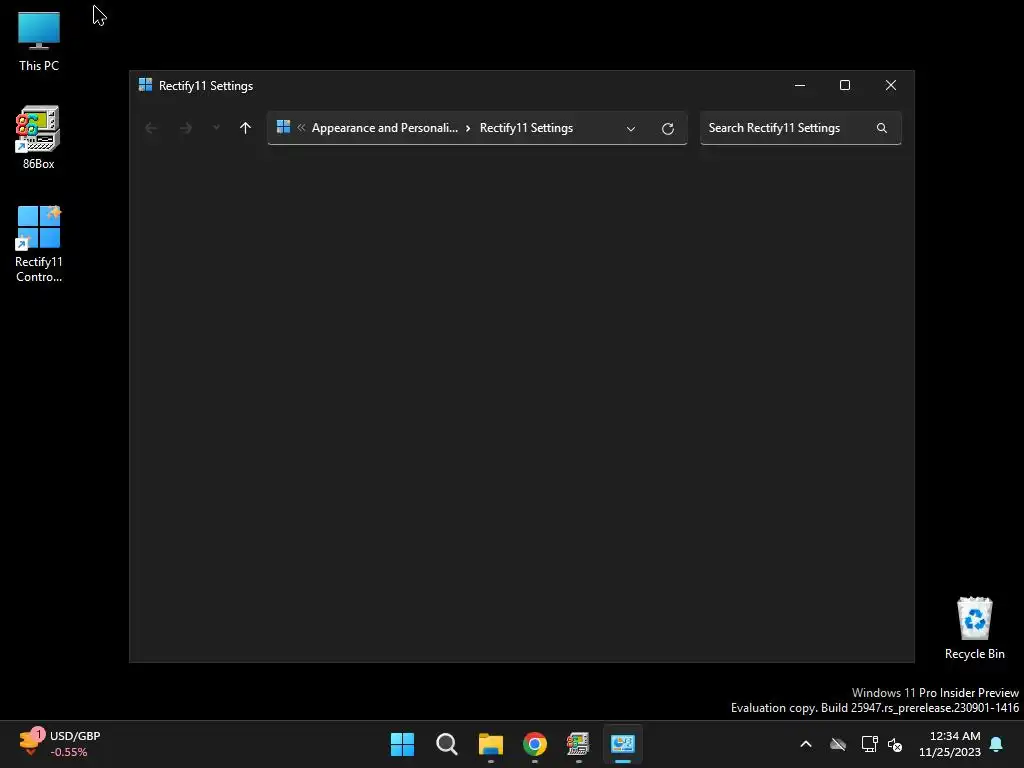Open Appearance and Personalization breadcrumb
Image resolution: width=1024 pixels, height=768 pixels.
coord(385,128)
